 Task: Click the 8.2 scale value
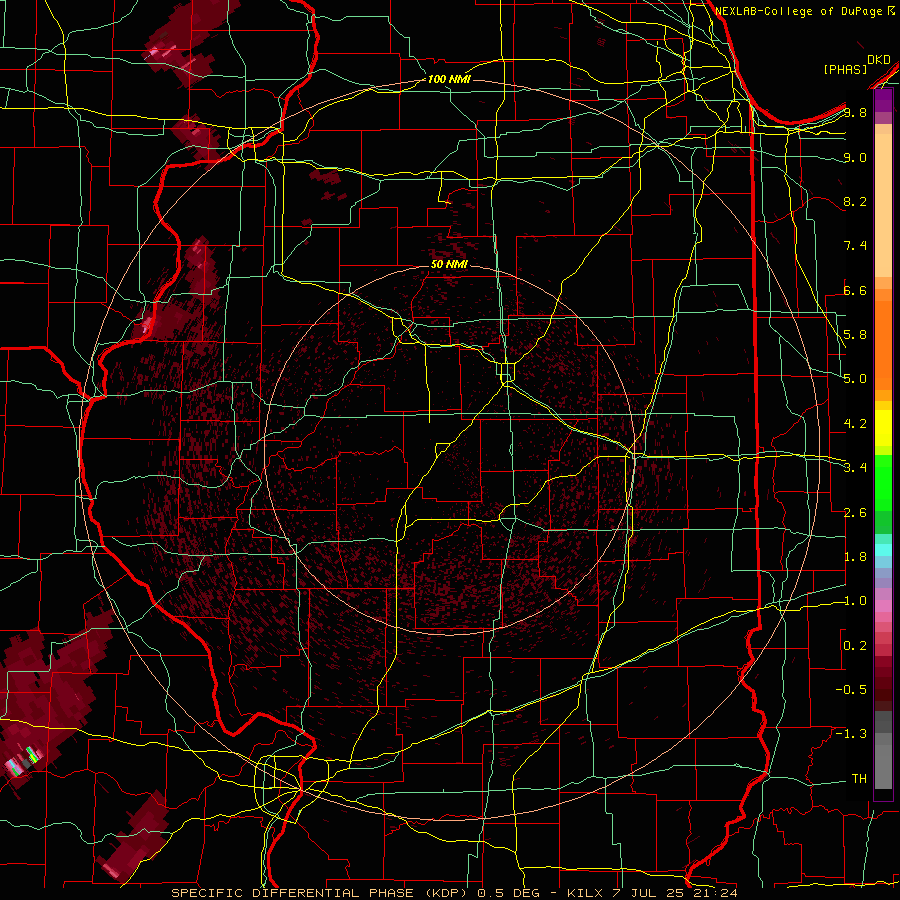[x=855, y=201]
